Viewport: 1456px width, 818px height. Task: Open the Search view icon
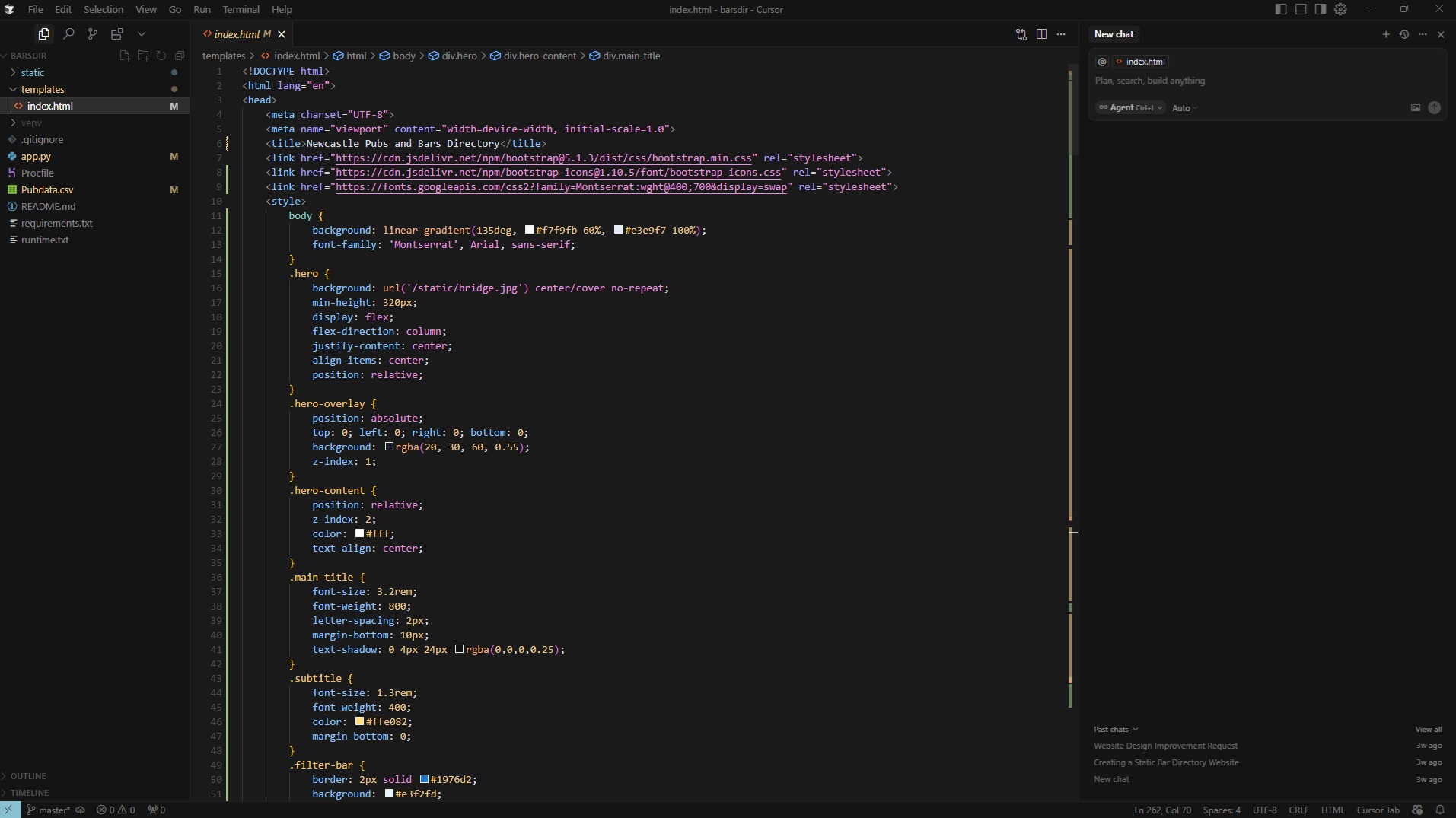(x=68, y=34)
